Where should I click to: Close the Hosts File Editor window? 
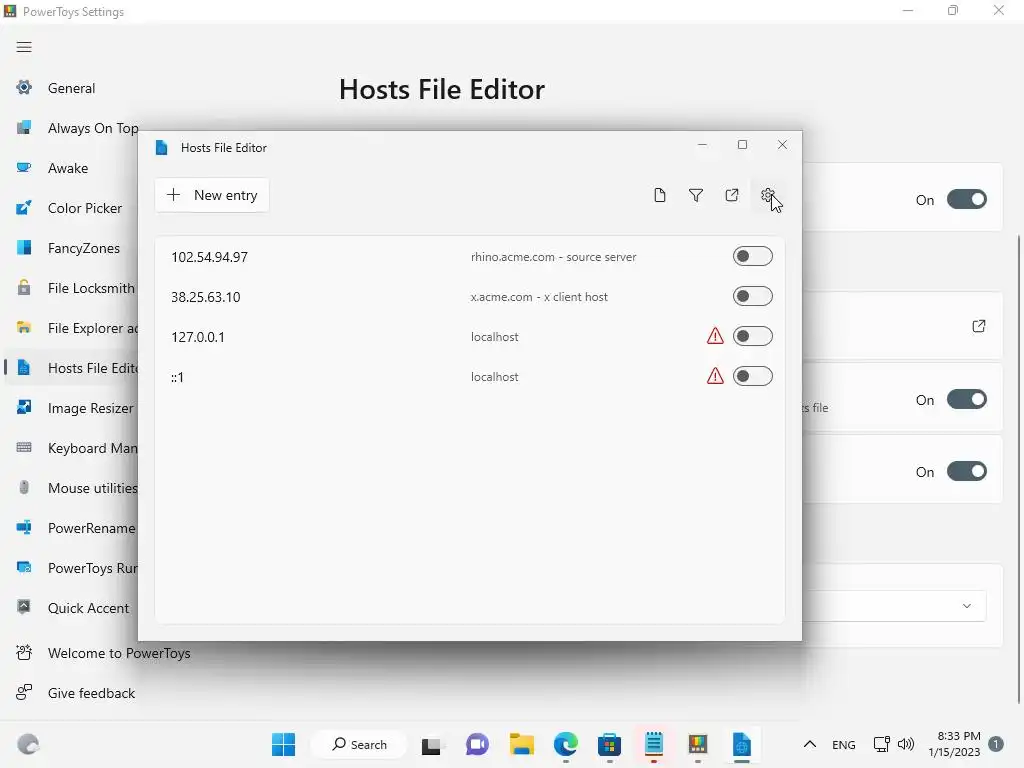pos(782,145)
